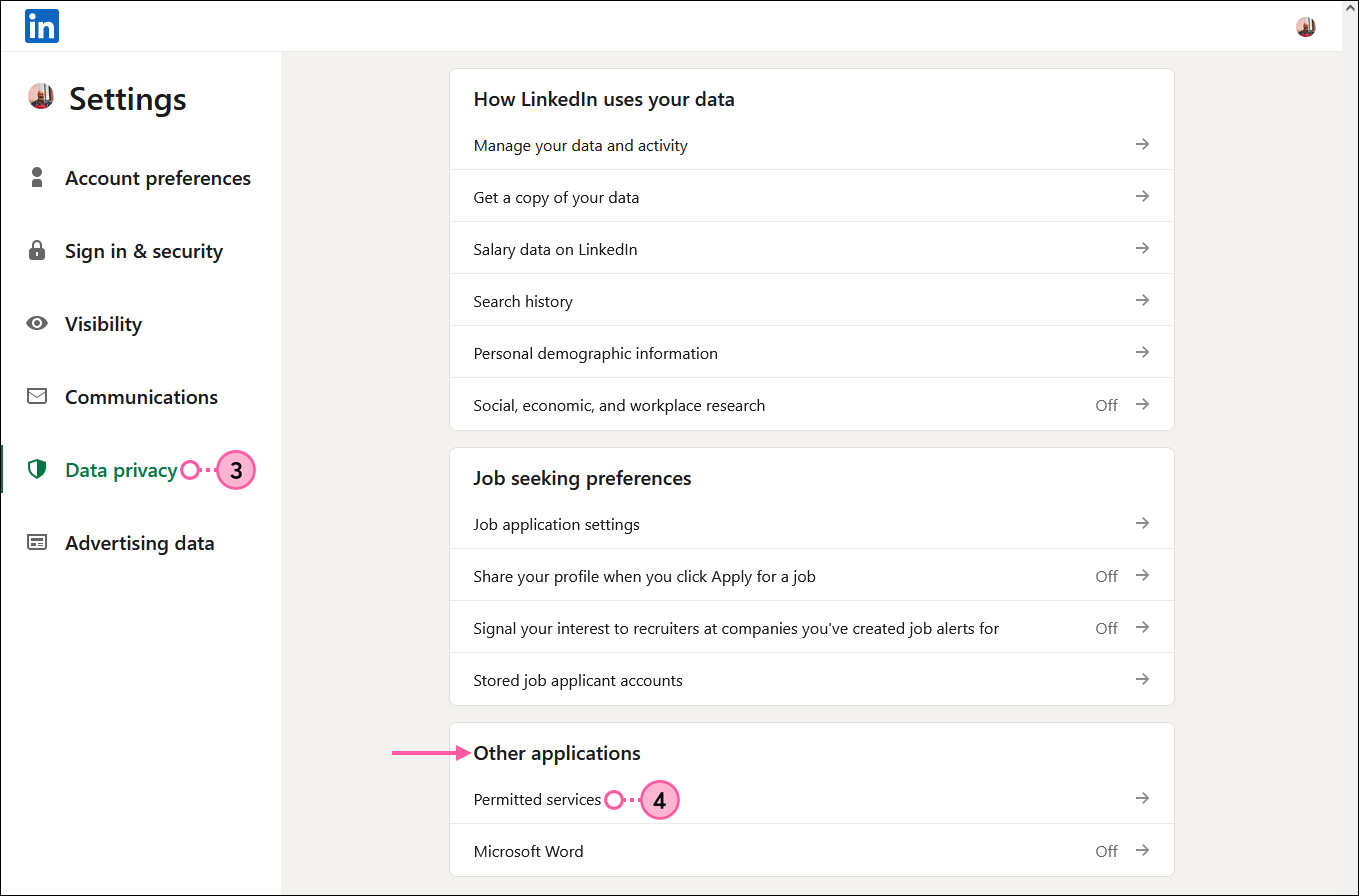Screen dimensions: 1359x896
Task: Open Social, economic, and workplace research
Action: [x=812, y=405]
